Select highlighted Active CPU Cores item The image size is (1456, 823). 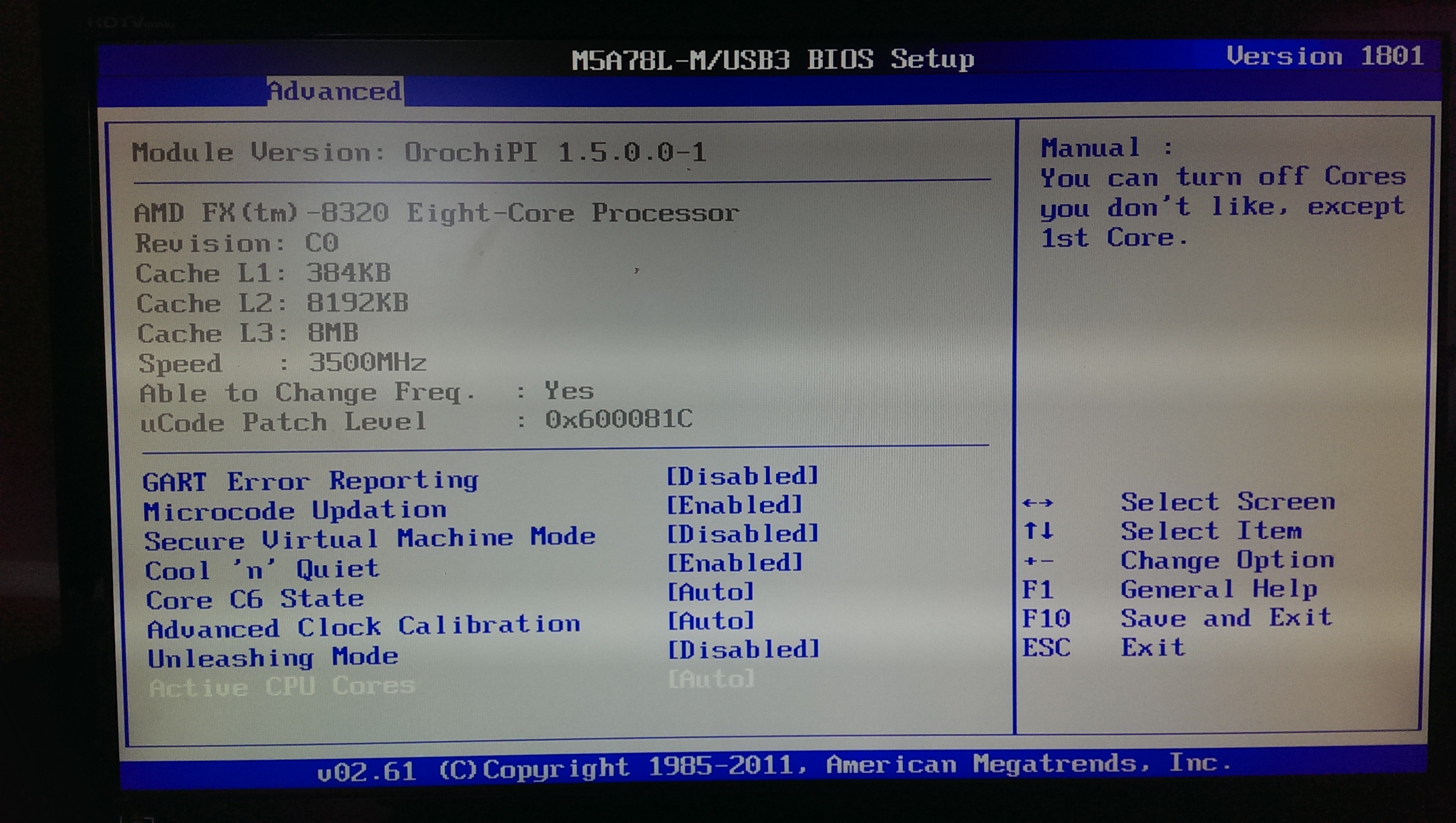(x=282, y=687)
